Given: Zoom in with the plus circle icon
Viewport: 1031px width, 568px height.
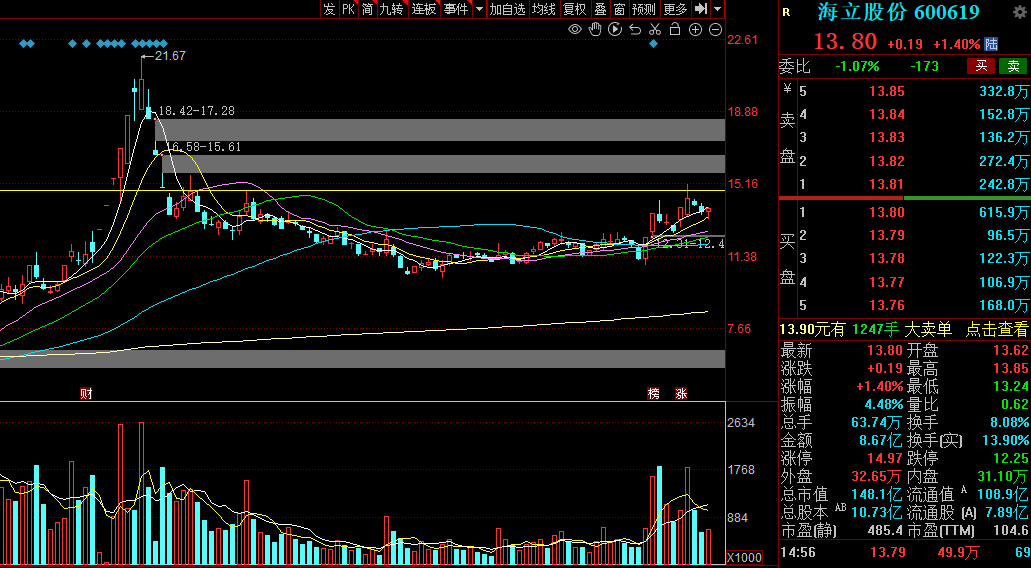Looking at the screenshot, I should 696,29.
